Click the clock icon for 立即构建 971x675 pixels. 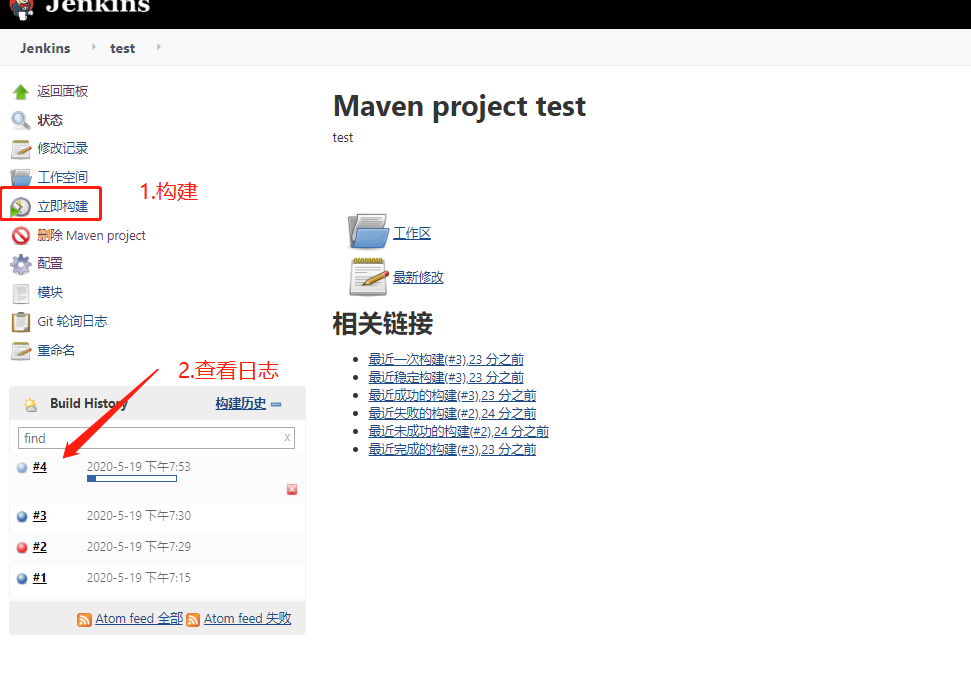tap(20, 207)
